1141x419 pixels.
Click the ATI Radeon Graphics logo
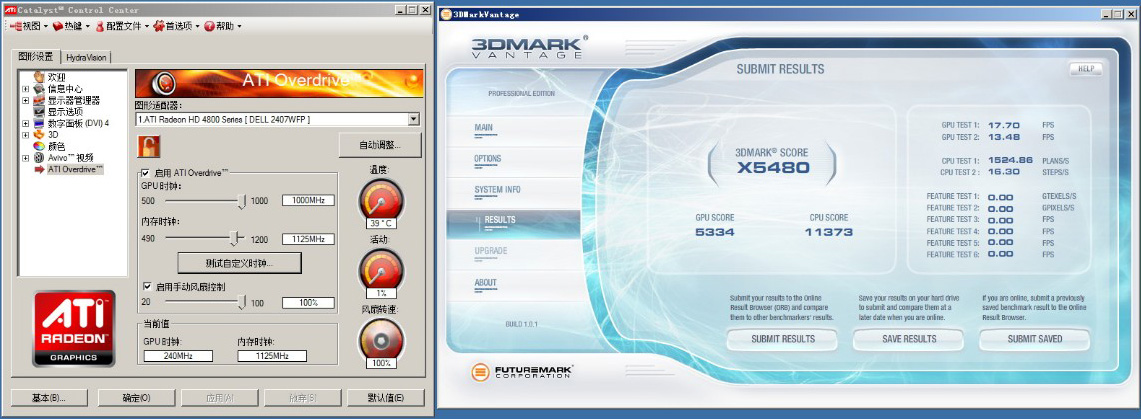73,328
